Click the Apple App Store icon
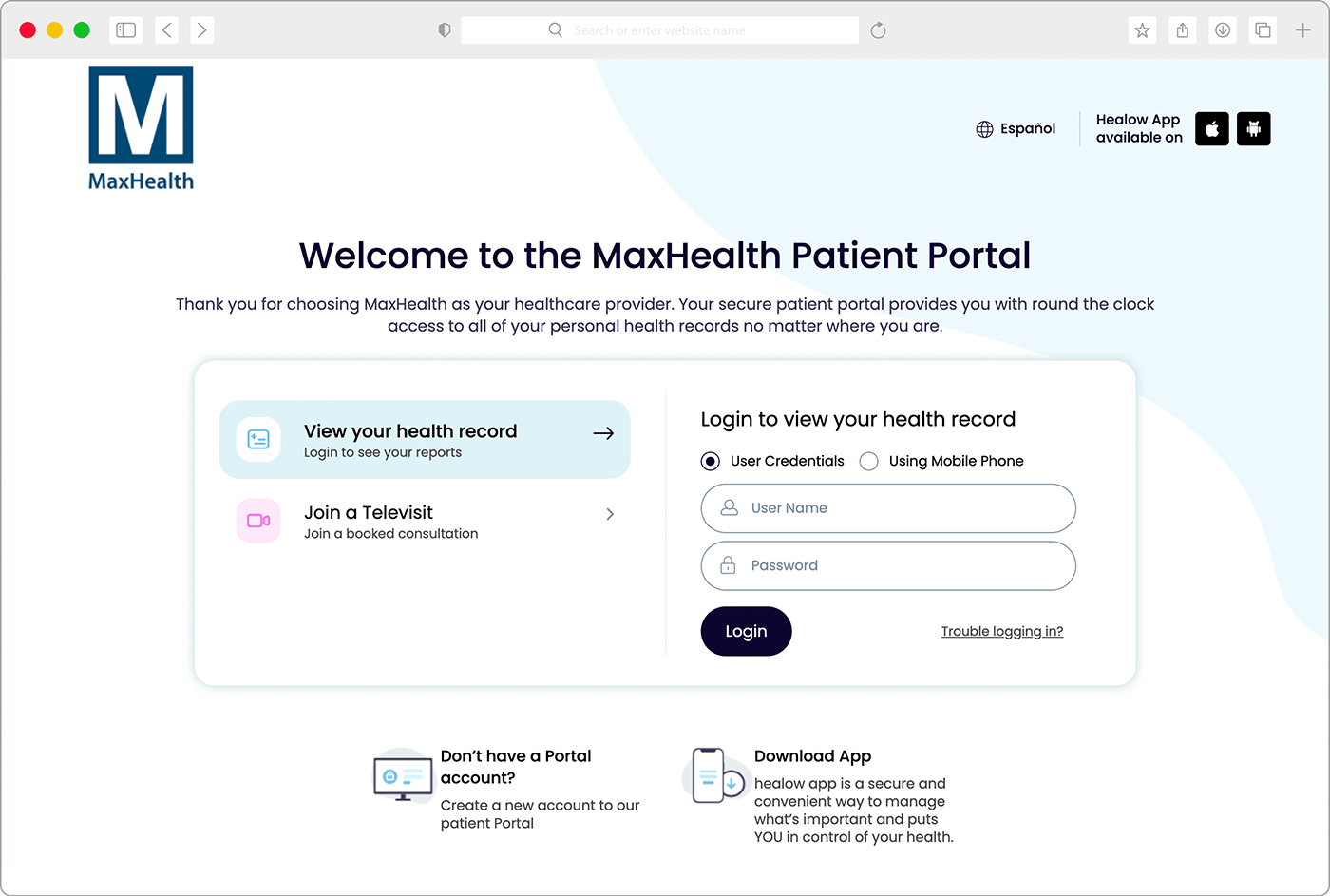This screenshot has width=1330, height=896. click(x=1211, y=128)
